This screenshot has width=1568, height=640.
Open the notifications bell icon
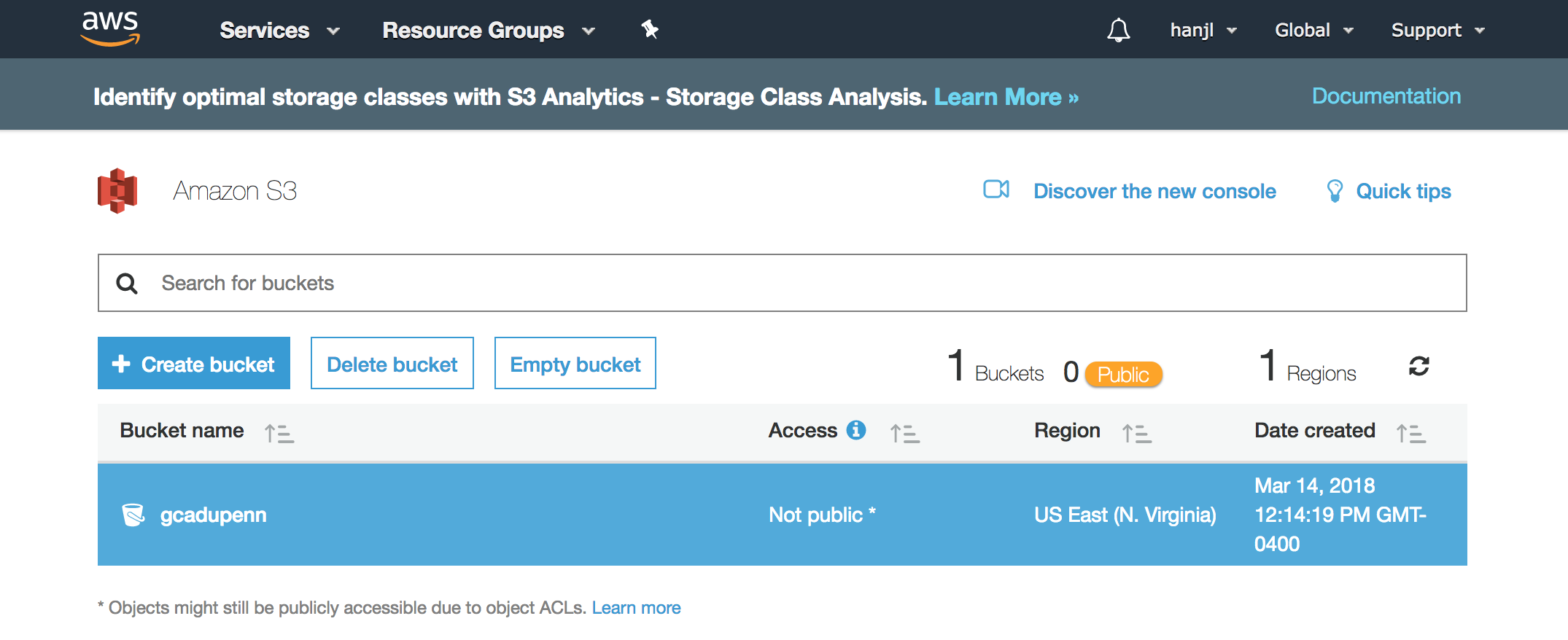click(1118, 31)
